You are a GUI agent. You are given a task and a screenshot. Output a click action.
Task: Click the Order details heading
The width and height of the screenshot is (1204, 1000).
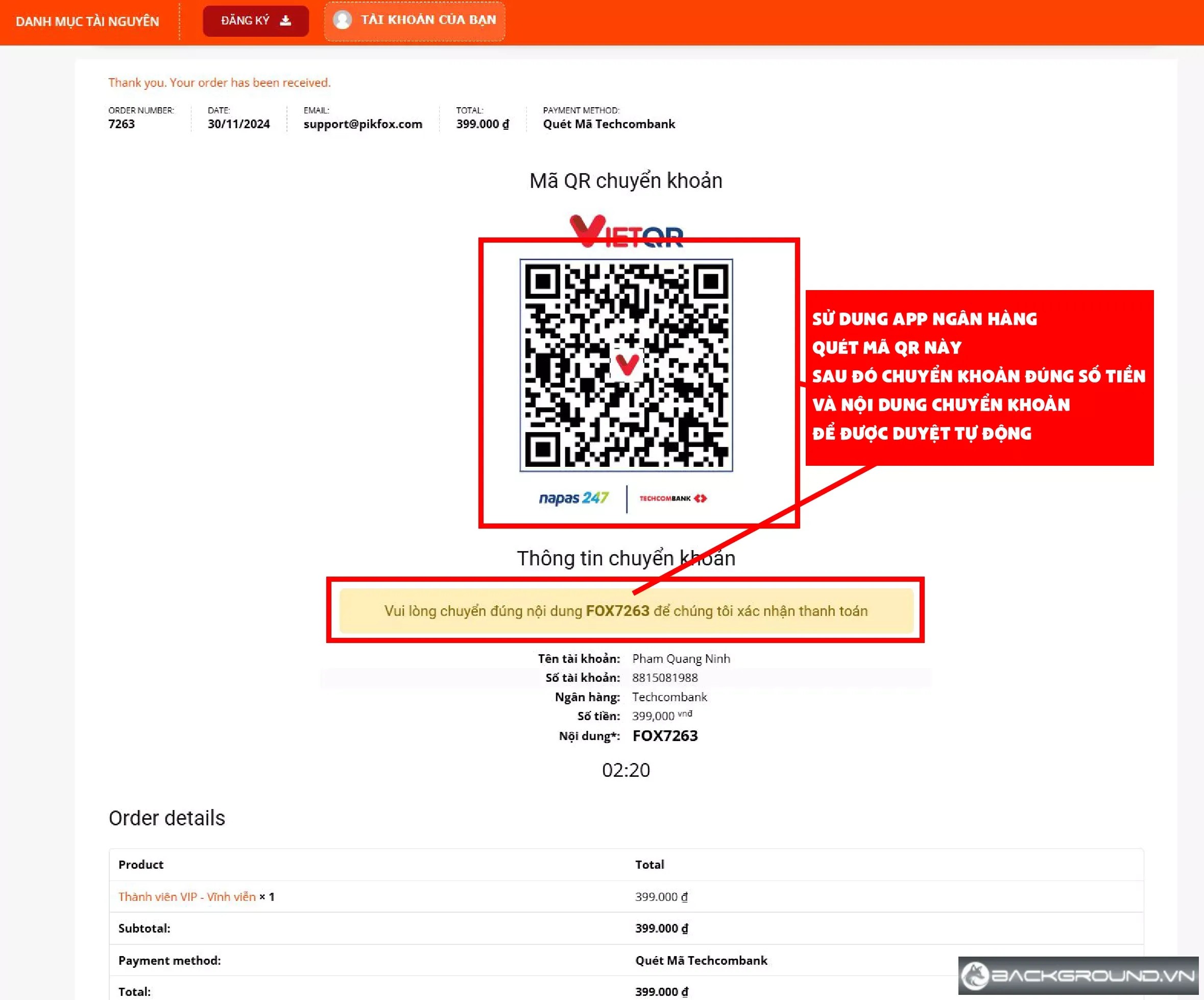coord(167,818)
